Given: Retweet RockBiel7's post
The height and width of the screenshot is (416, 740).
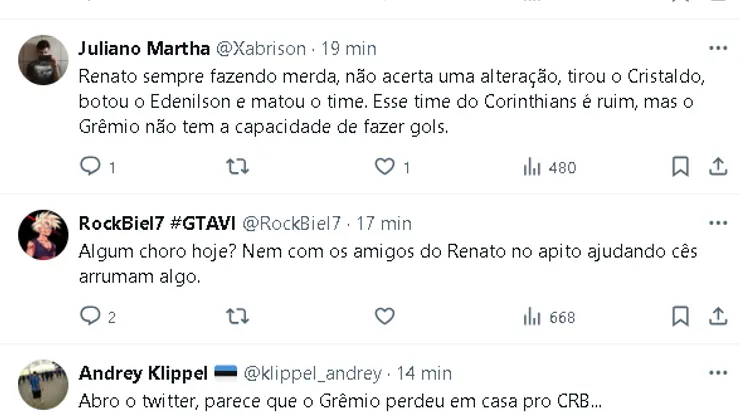Looking at the screenshot, I should [x=237, y=317].
